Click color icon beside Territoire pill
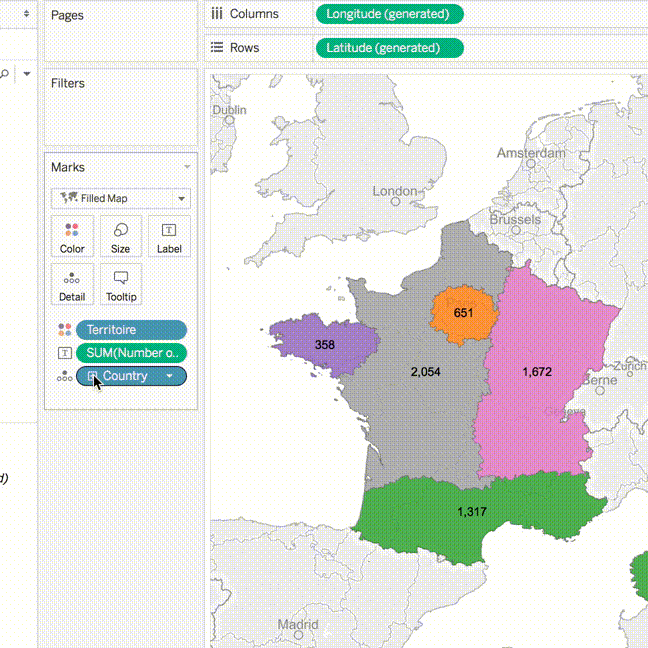The image size is (648, 648). 64,329
